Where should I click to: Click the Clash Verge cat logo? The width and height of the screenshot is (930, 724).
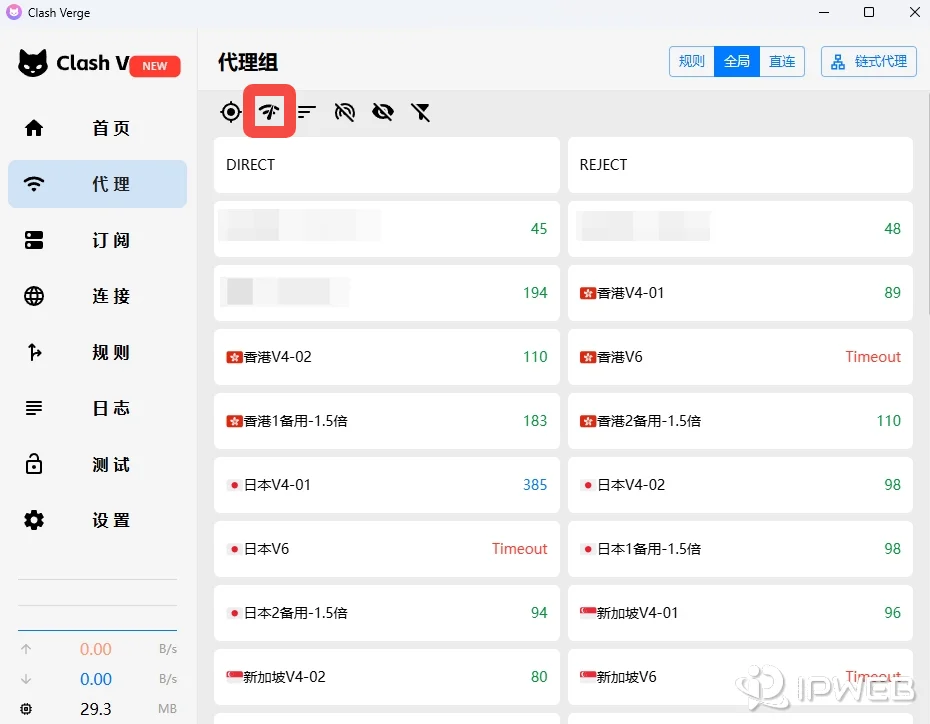(x=33, y=63)
